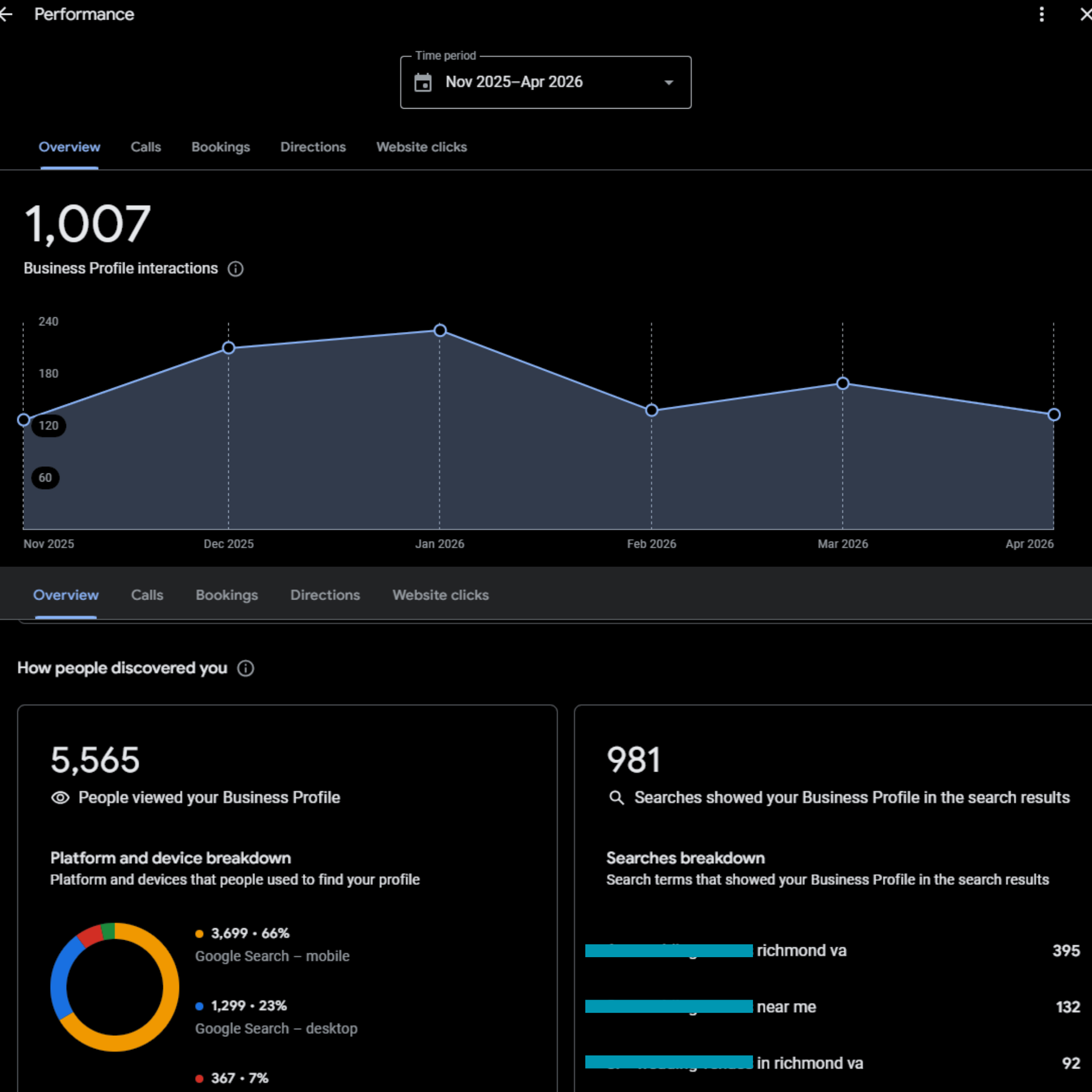Select Directions in the lower tab bar
Image resolution: width=1092 pixels, height=1092 pixels.
point(325,595)
